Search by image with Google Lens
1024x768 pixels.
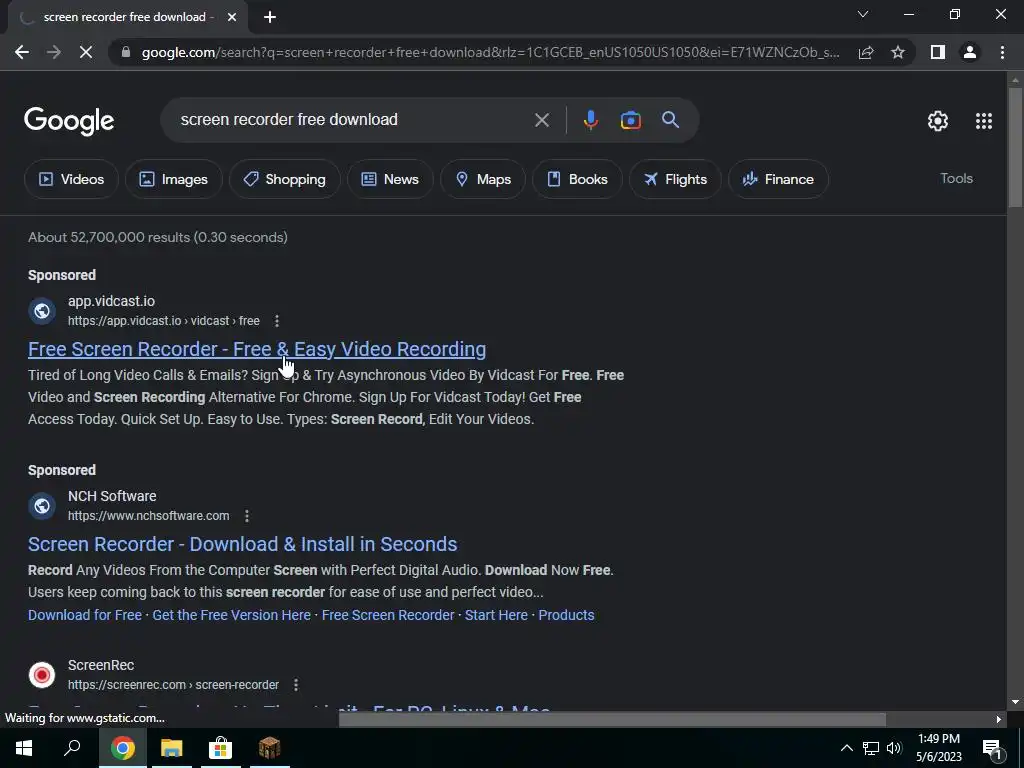(x=630, y=120)
